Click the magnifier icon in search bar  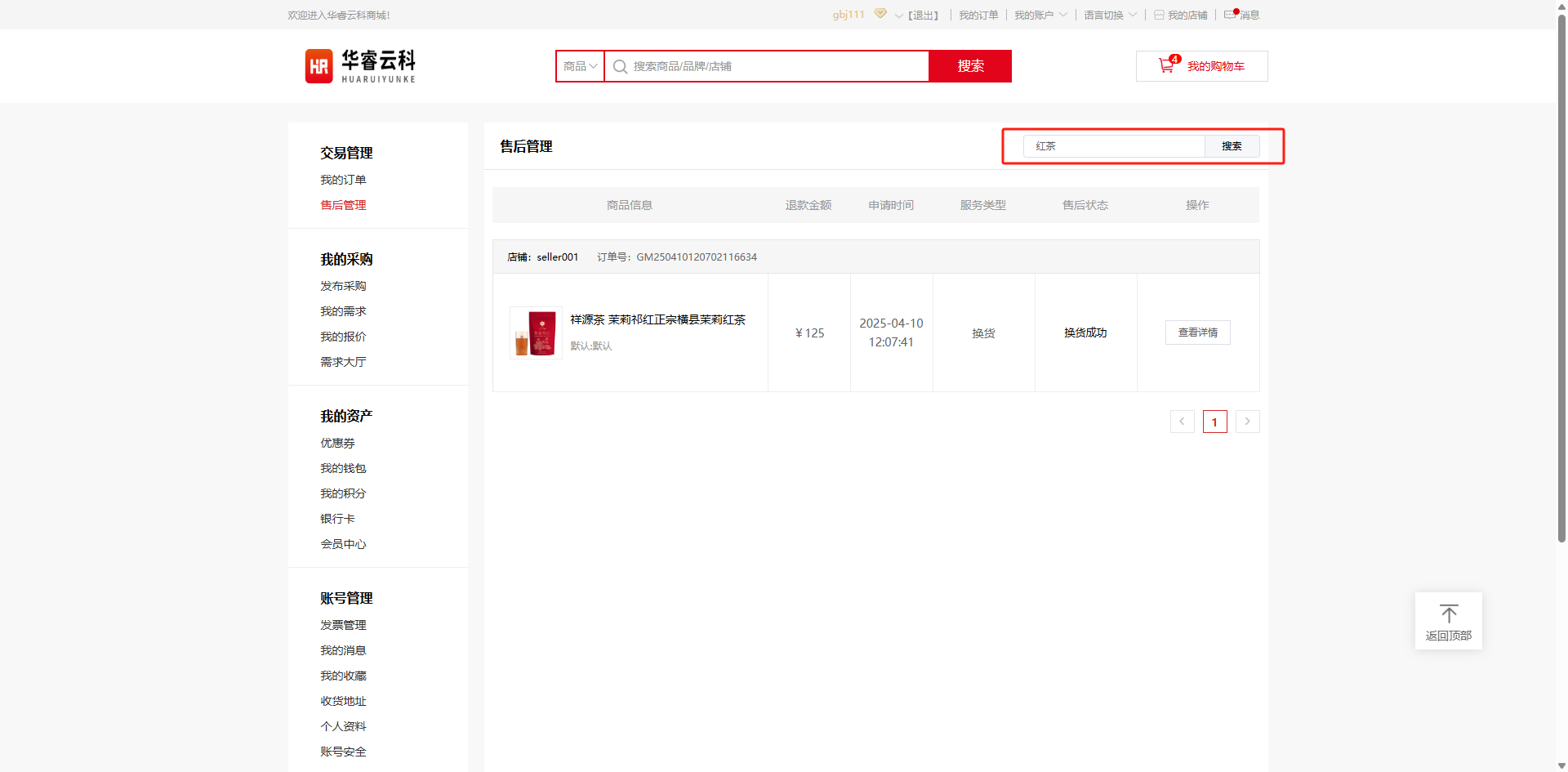tap(620, 67)
